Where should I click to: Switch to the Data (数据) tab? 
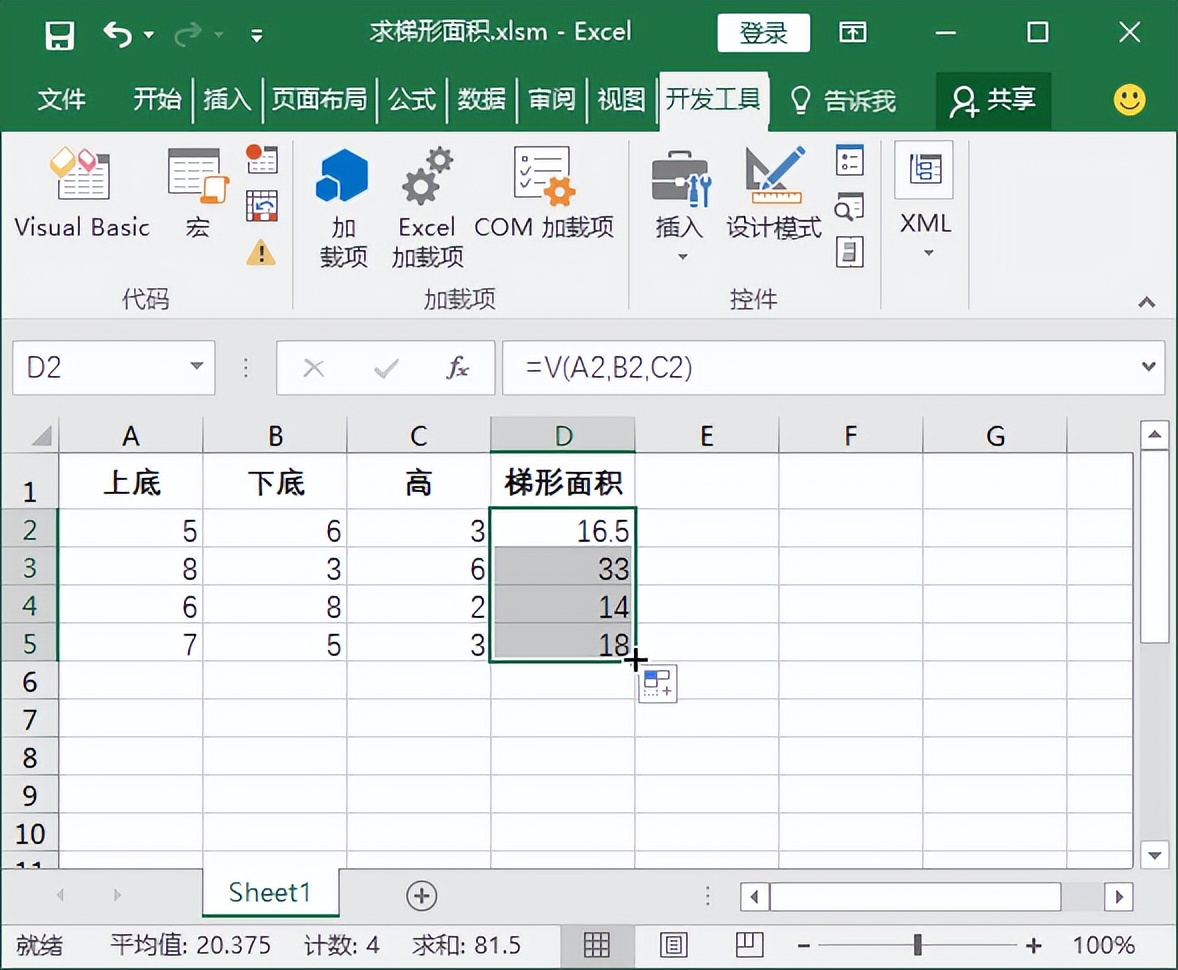click(x=482, y=99)
